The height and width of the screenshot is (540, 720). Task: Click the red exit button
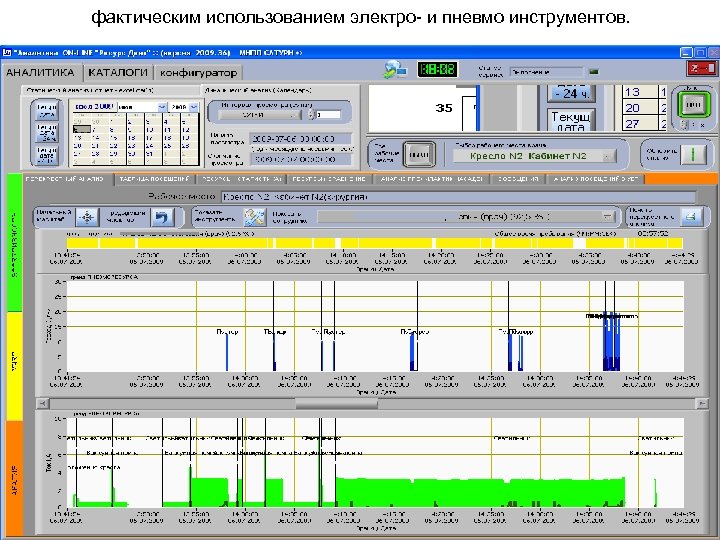tap(701, 68)
